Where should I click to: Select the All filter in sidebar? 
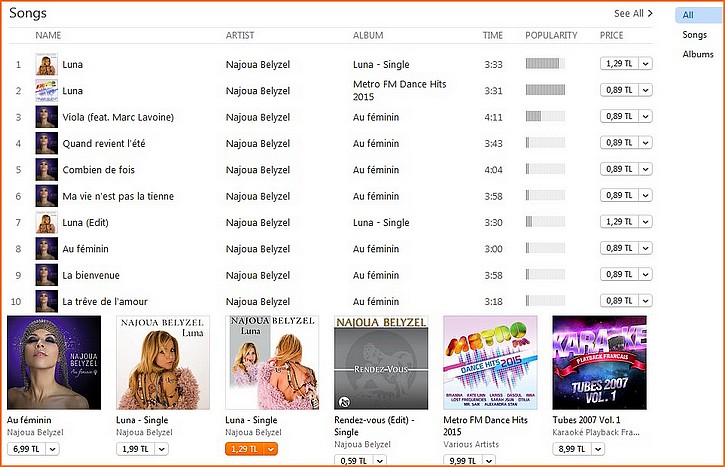point(688,15)
